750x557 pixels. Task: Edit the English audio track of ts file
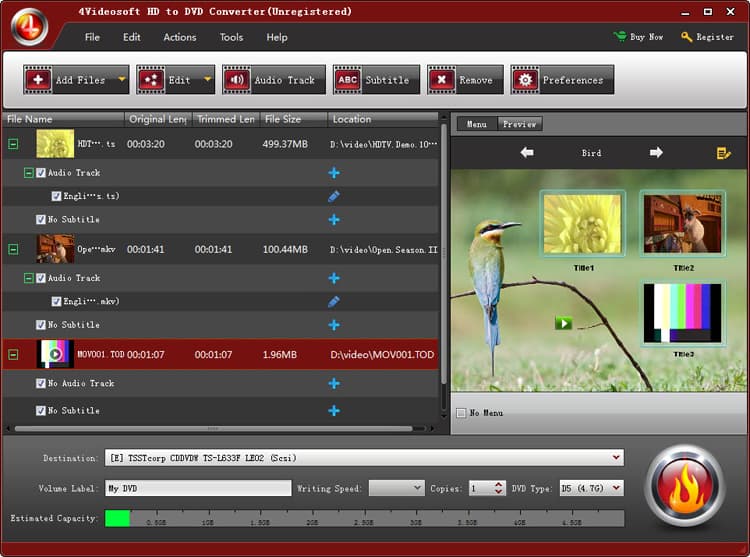point(334,196)
